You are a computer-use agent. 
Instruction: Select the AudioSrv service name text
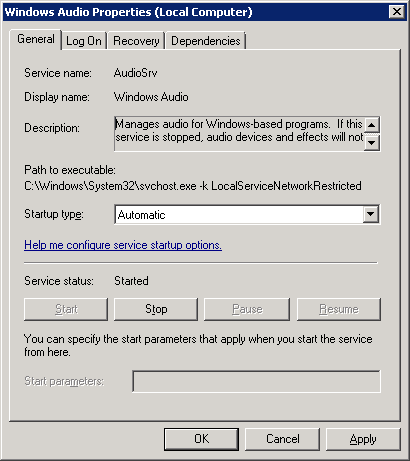[x=135, y=73]
